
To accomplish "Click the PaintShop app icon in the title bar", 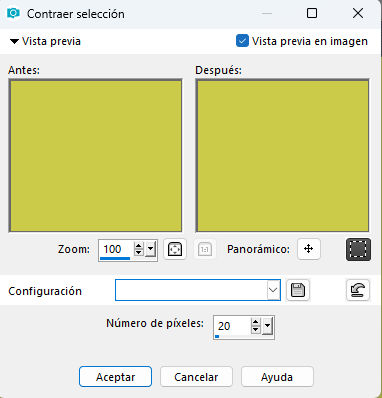I will point(13,14).
